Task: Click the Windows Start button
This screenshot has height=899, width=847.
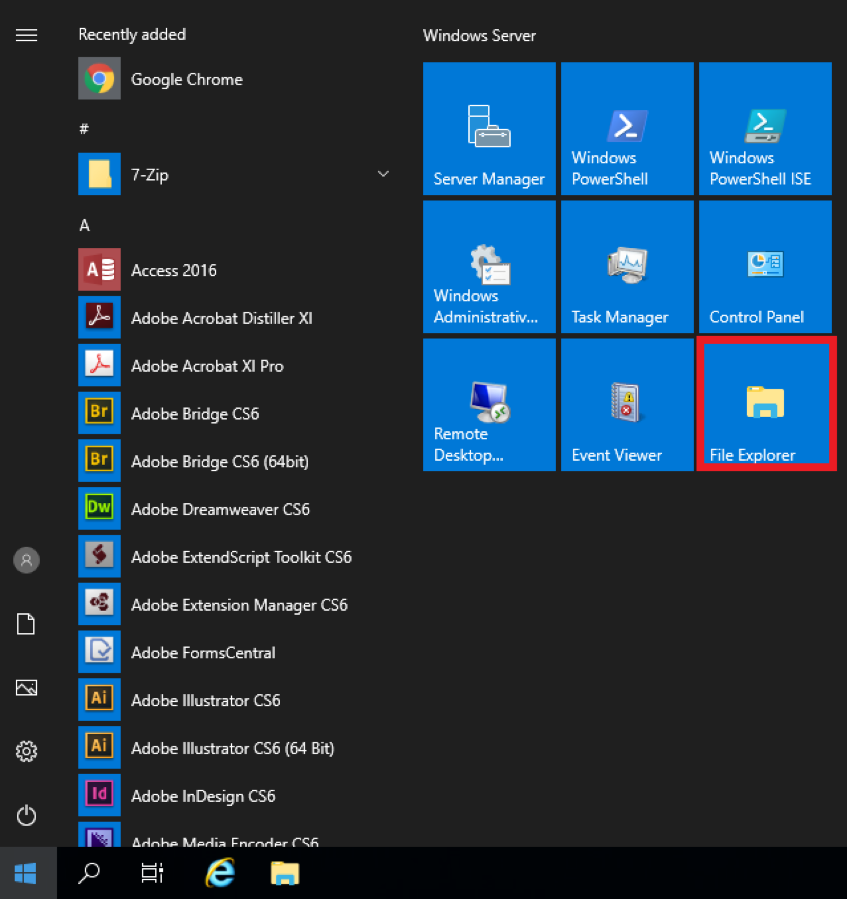Action: click(x=26, y=873)
